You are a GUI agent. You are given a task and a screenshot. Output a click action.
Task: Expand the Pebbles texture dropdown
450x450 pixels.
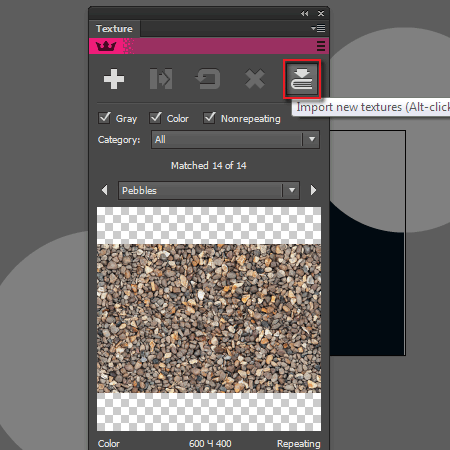coord(209,190)
